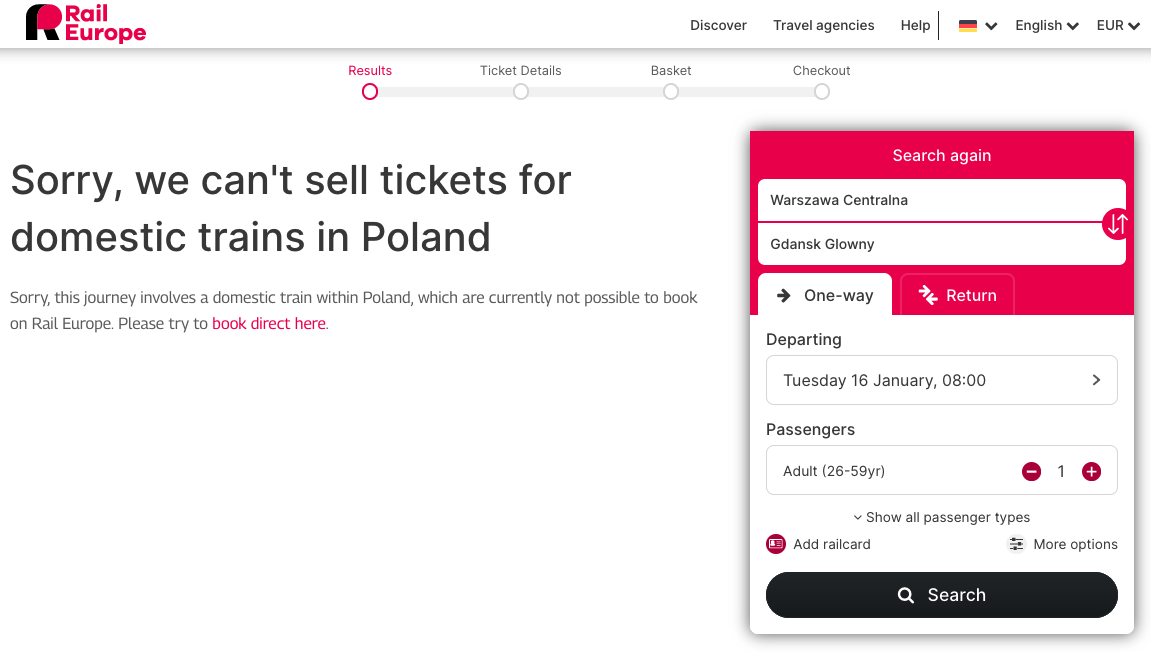Screen dimensions: 1151x652
Task: Click the railcard icon
Action: (776, 544)
